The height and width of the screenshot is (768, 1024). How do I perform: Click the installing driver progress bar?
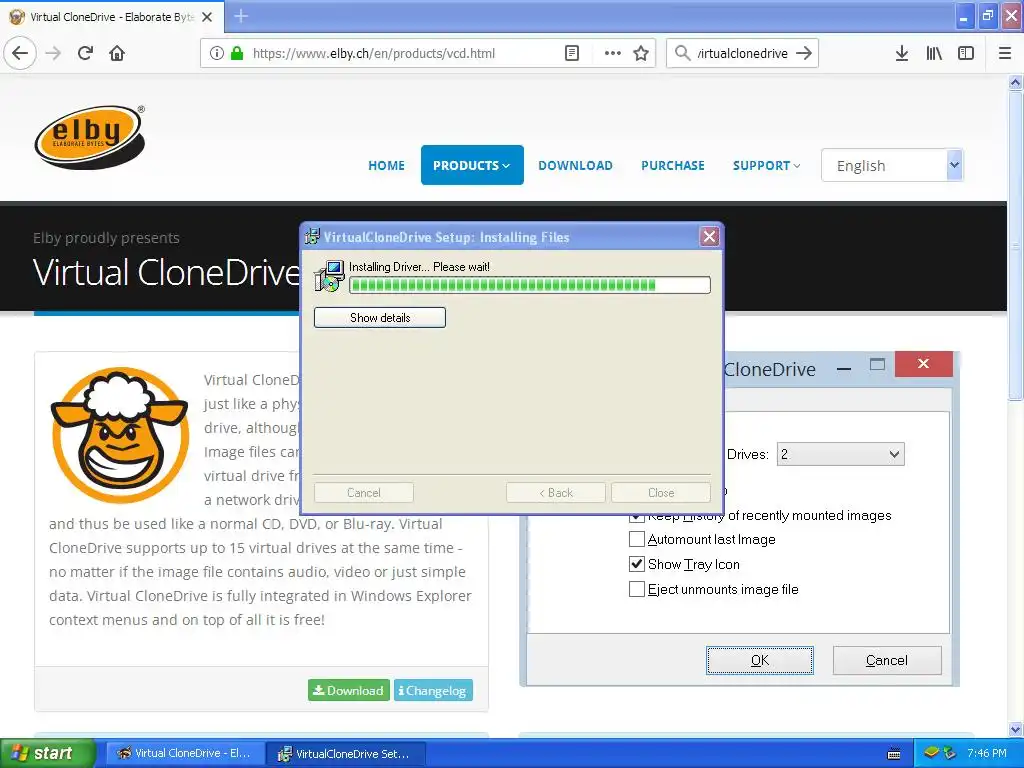click(x=530, y=285)
